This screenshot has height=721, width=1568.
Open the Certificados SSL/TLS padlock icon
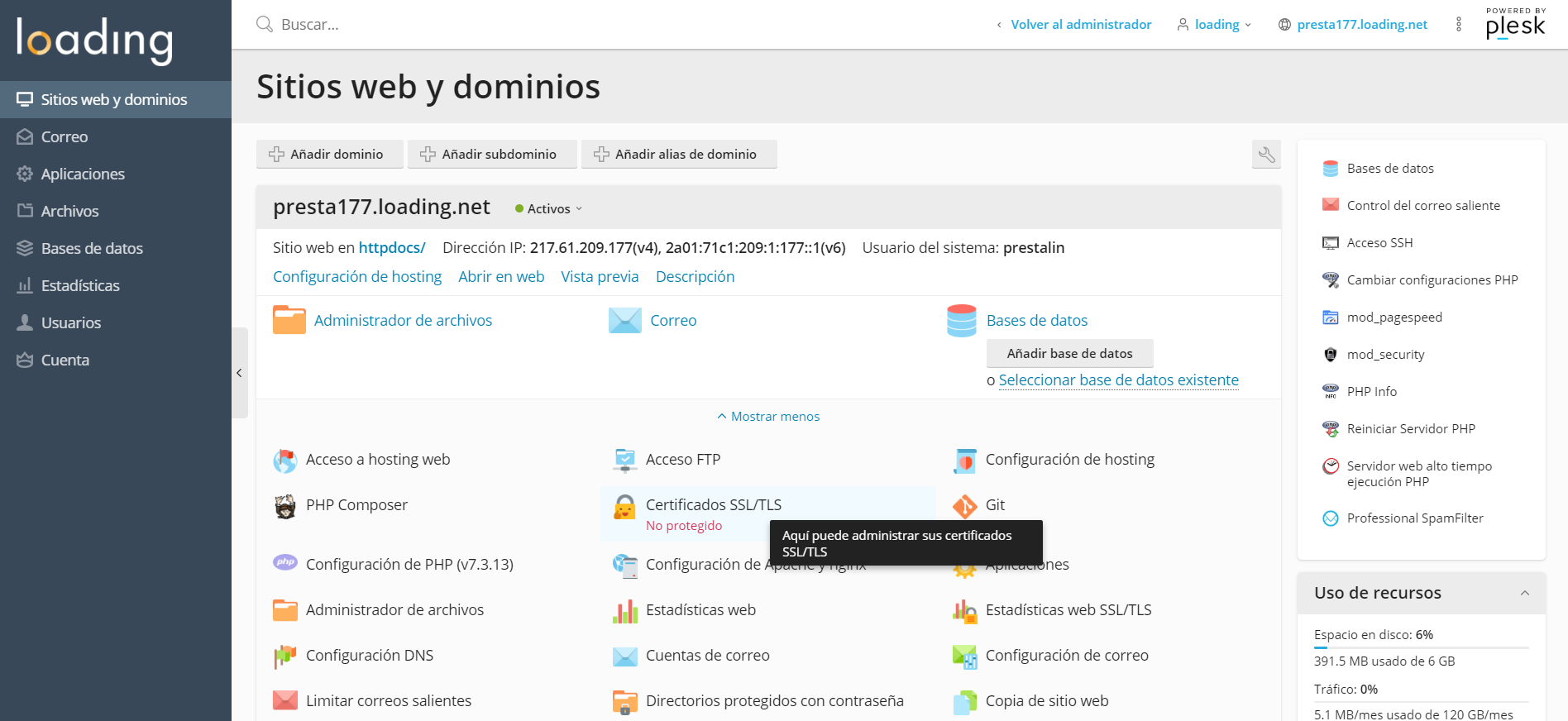(625, 506)
